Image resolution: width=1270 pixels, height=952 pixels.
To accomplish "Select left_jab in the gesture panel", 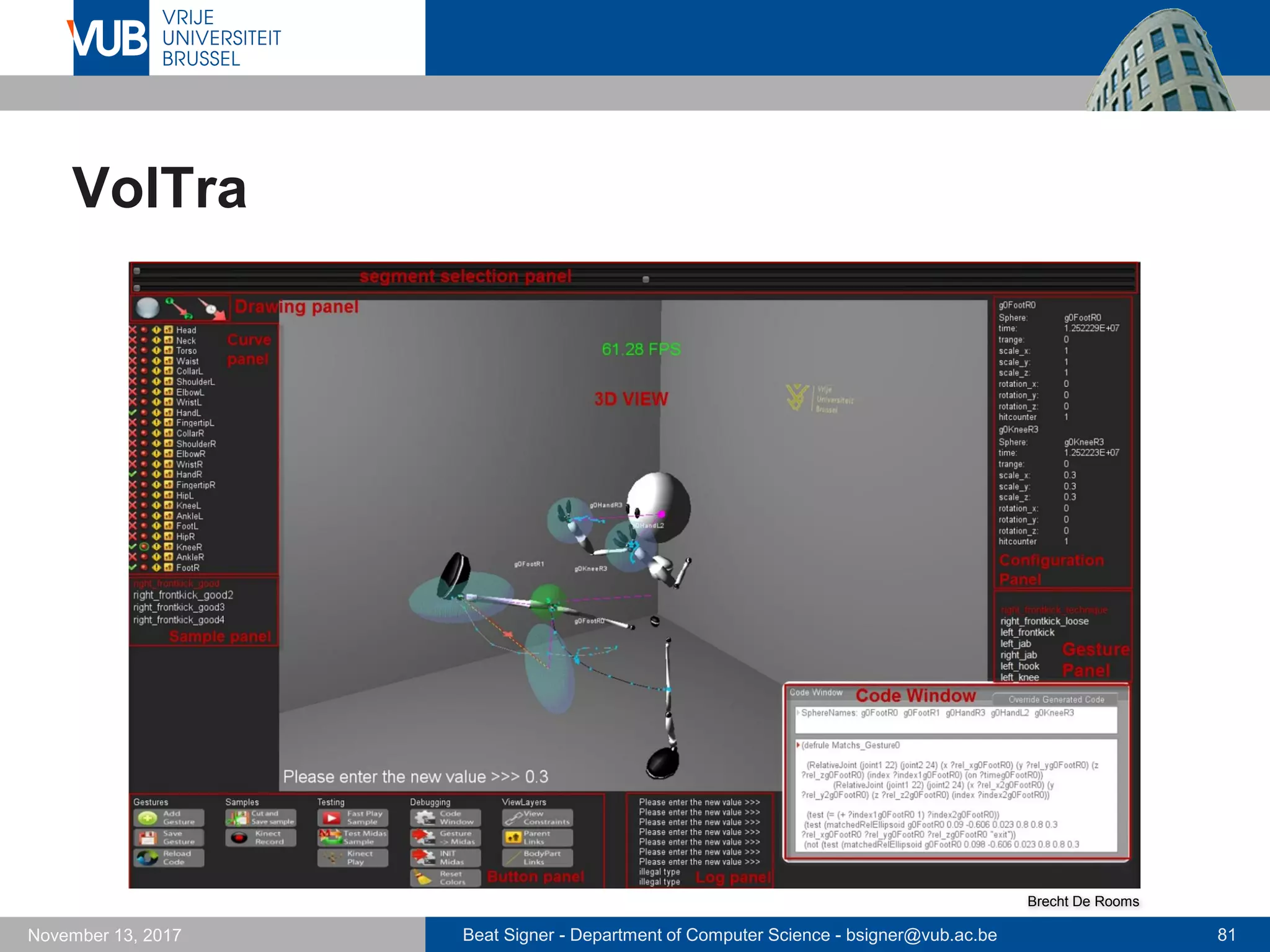I will pyautogui.click(x=1016, y=644).
